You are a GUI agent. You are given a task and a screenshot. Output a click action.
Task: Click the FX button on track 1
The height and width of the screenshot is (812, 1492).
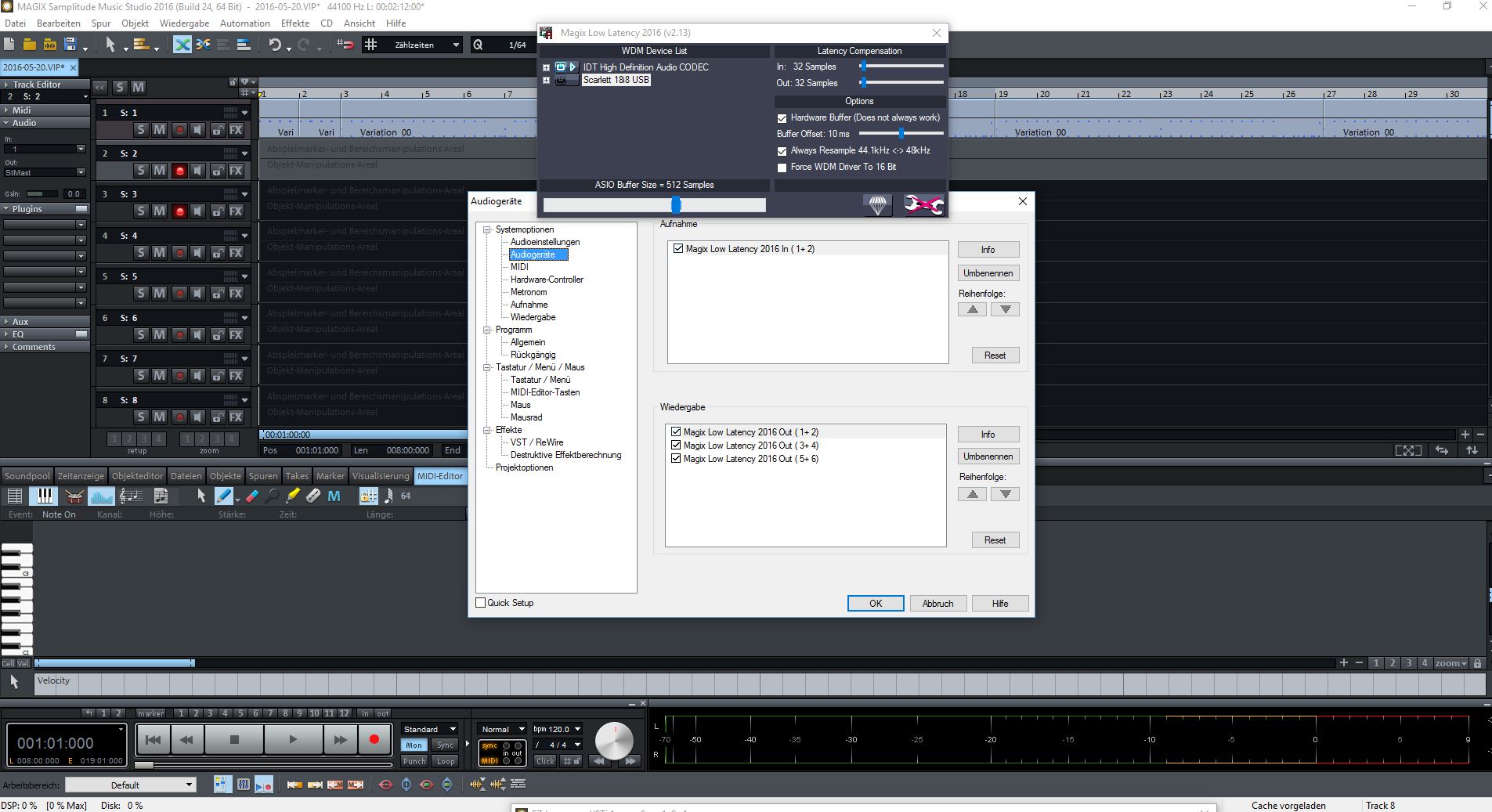(x=236, y=130)
